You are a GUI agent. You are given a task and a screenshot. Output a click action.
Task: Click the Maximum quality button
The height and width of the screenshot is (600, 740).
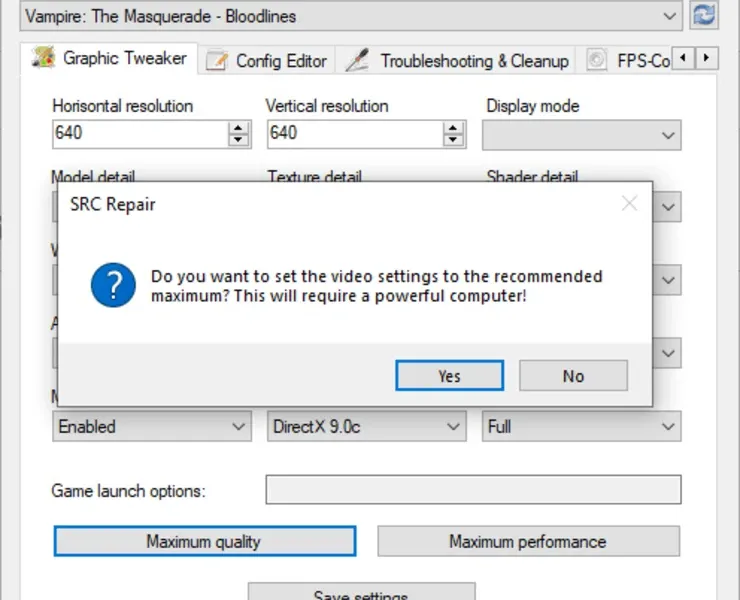click(205, 541)
